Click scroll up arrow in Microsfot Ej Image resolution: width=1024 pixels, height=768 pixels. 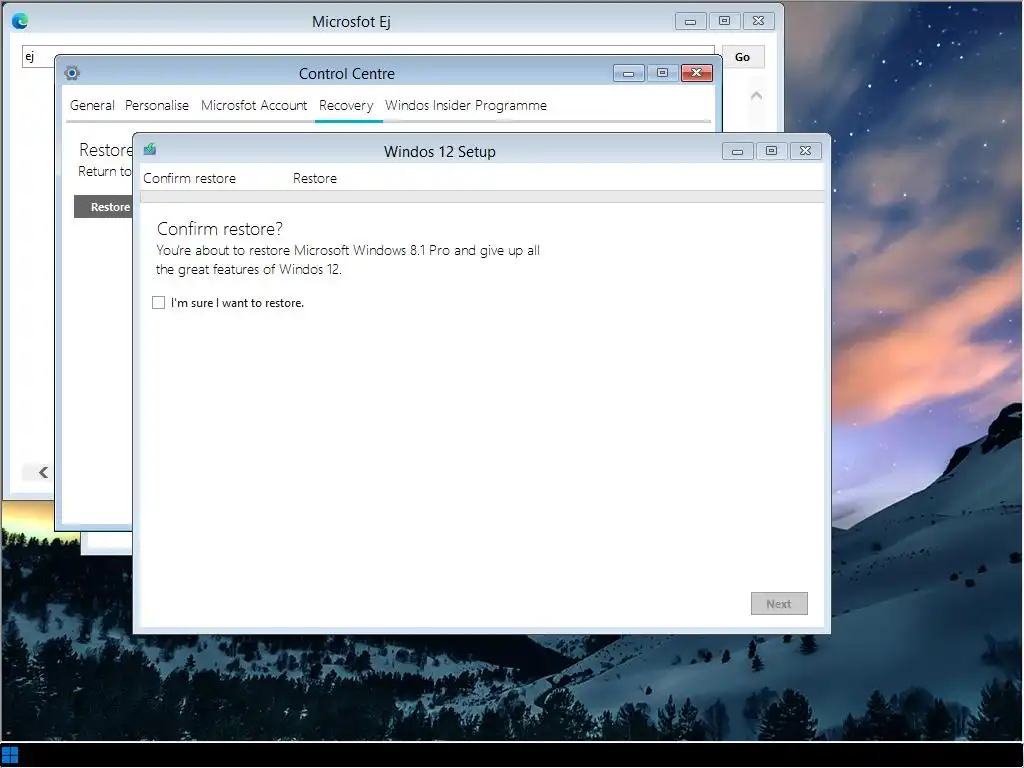[756, 96]
